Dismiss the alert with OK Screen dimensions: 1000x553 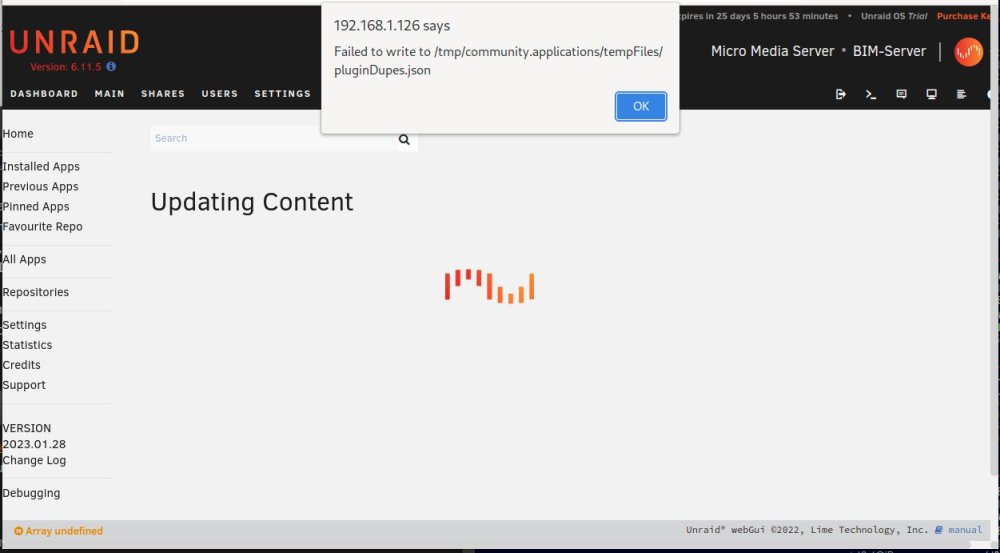pyautogui.click(x=641, y=106)
